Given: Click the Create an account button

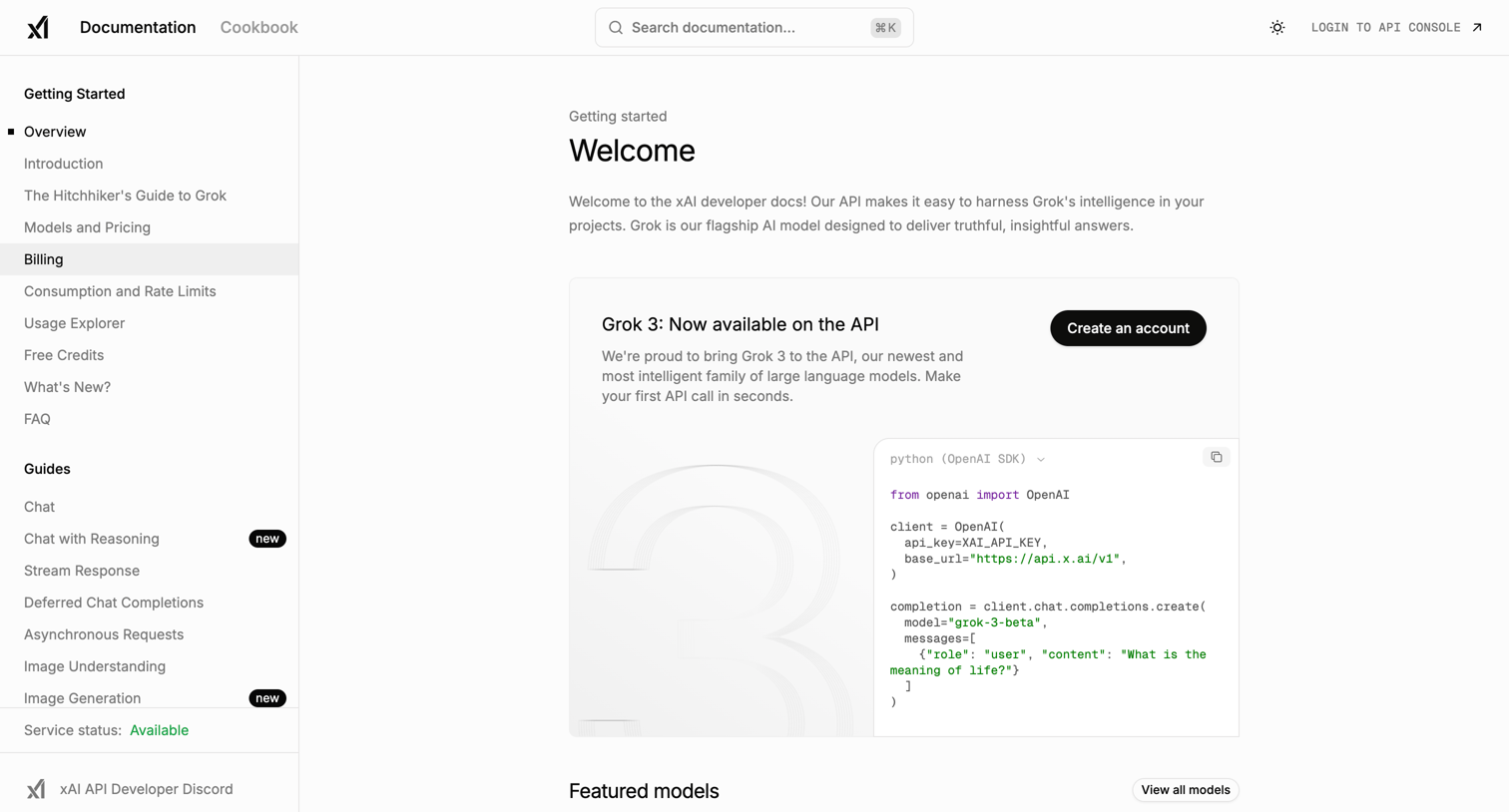Looking at the screenshot, I should (1128, 328).
